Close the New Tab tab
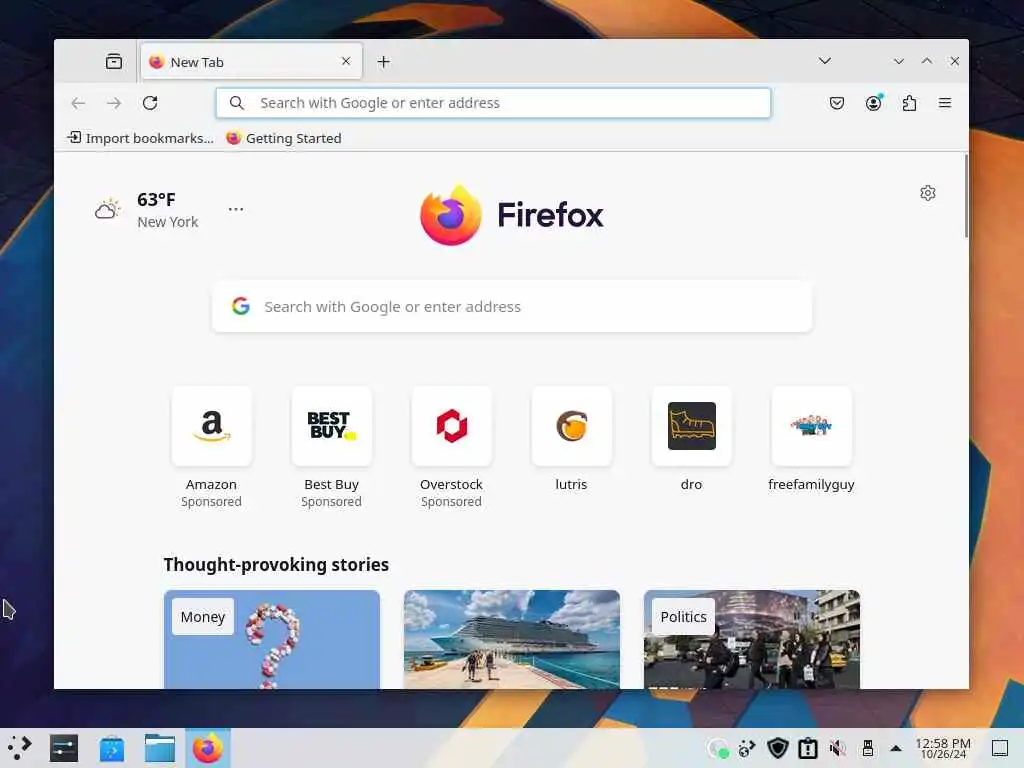Viewport: 1024px width, 768px height. tap(346, 61)
